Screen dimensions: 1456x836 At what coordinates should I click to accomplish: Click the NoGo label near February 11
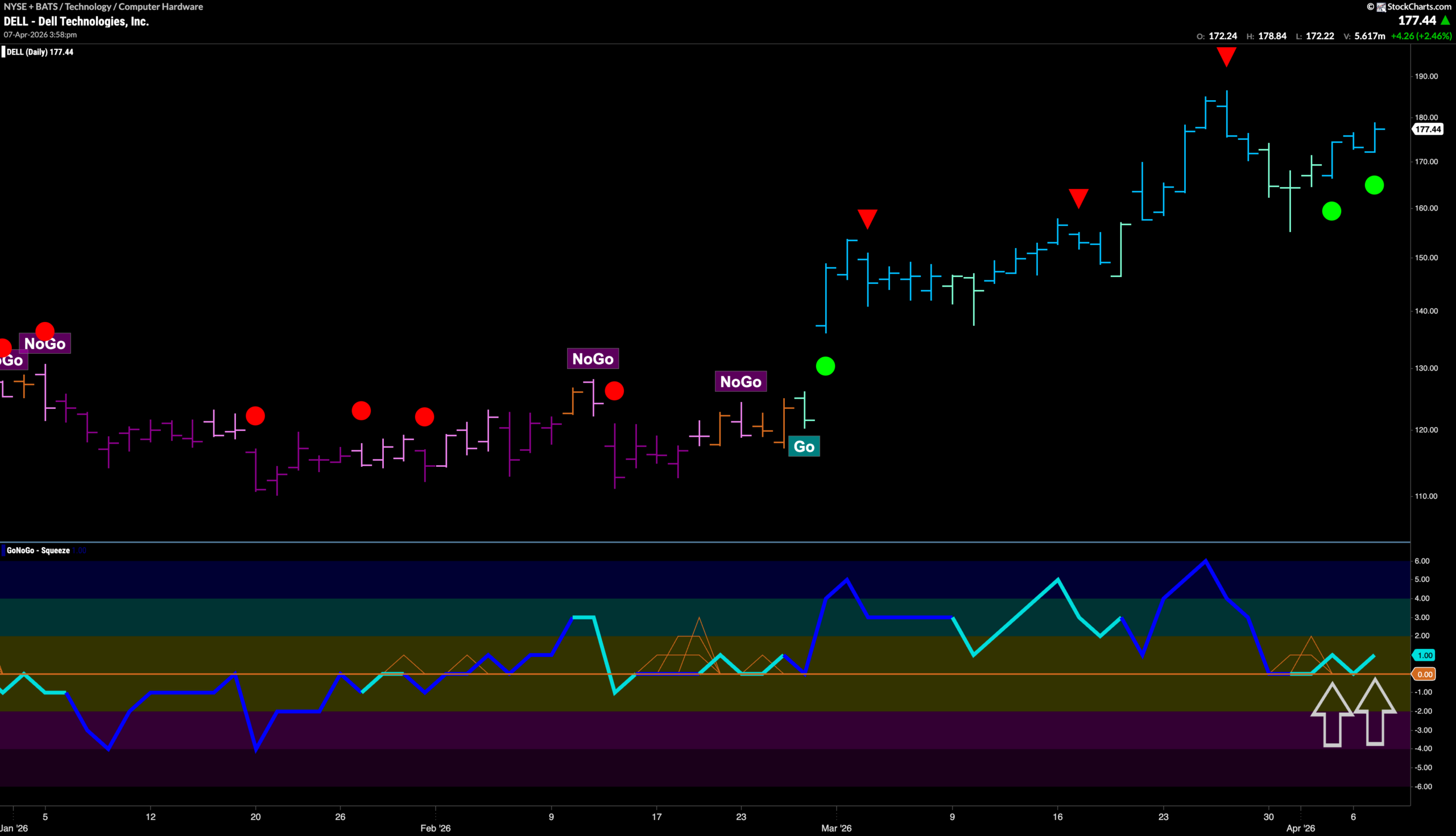(593, 358)
